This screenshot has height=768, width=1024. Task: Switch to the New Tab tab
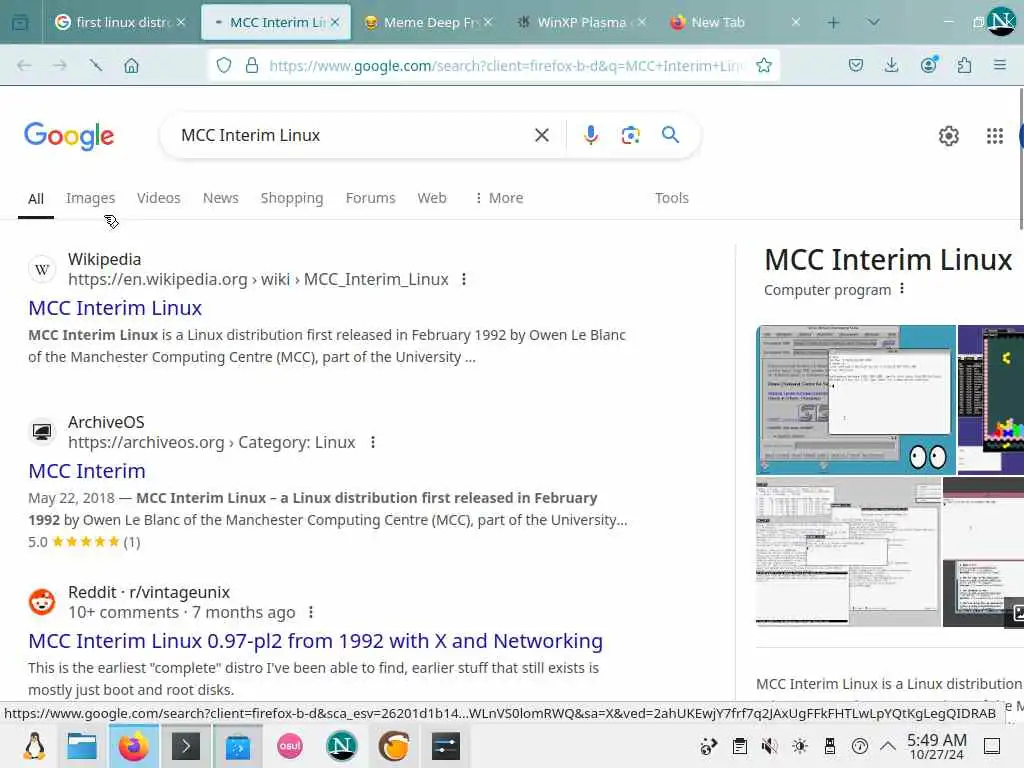735,22
